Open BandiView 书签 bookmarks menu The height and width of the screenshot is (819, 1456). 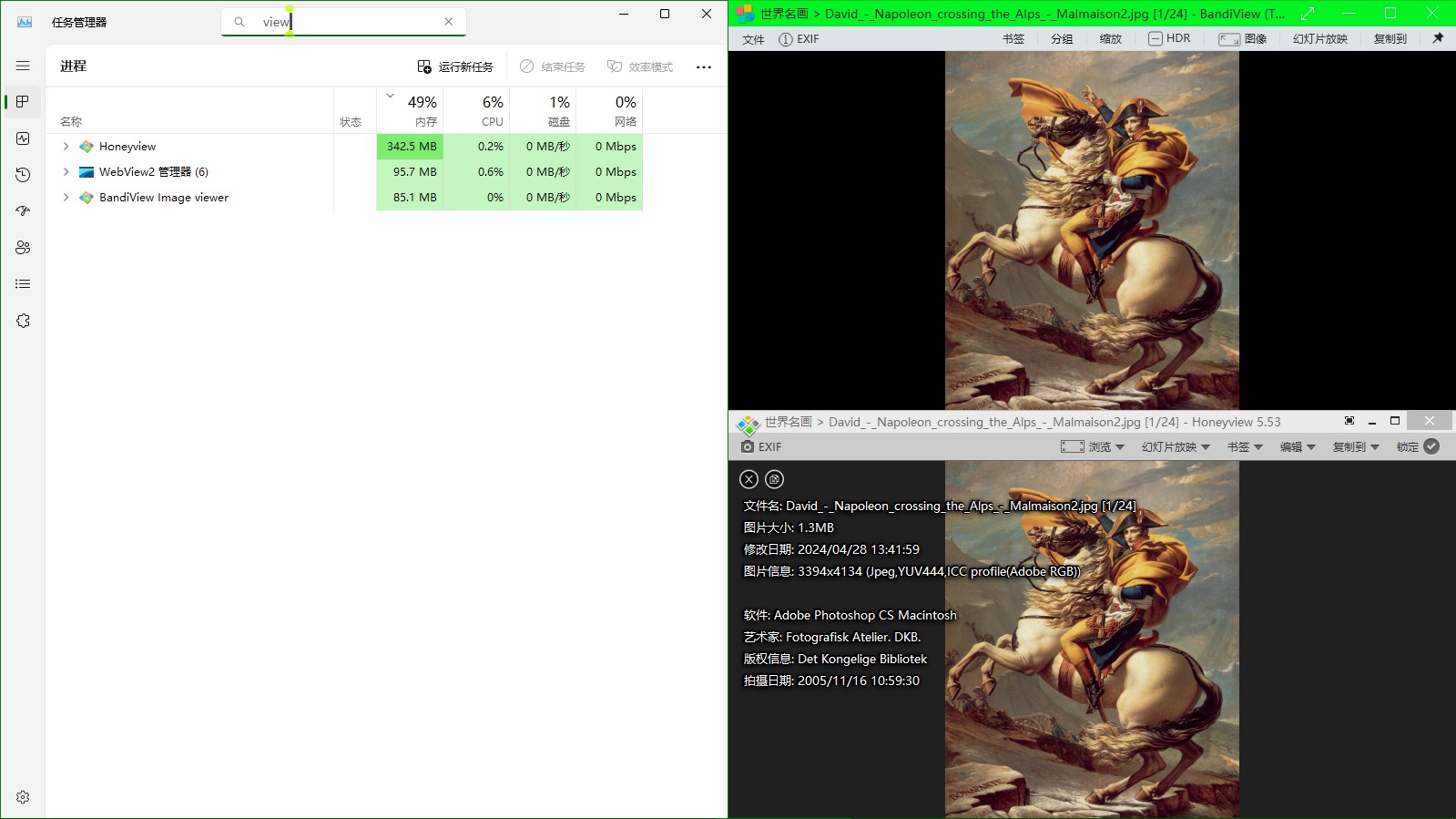tap(1013, 39)
